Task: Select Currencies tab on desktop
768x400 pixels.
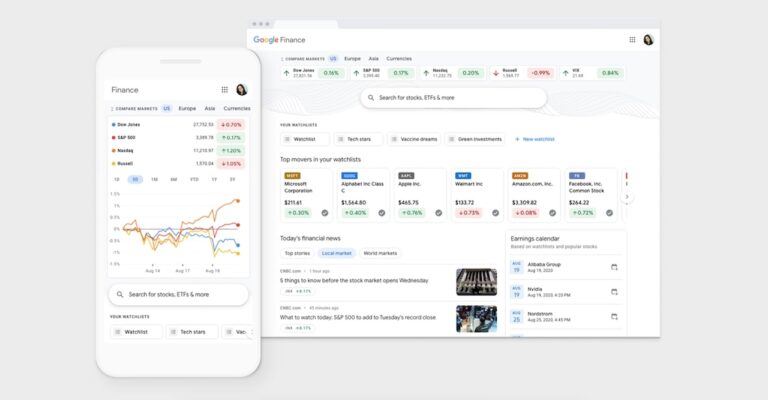Action: tap(399, 59)
